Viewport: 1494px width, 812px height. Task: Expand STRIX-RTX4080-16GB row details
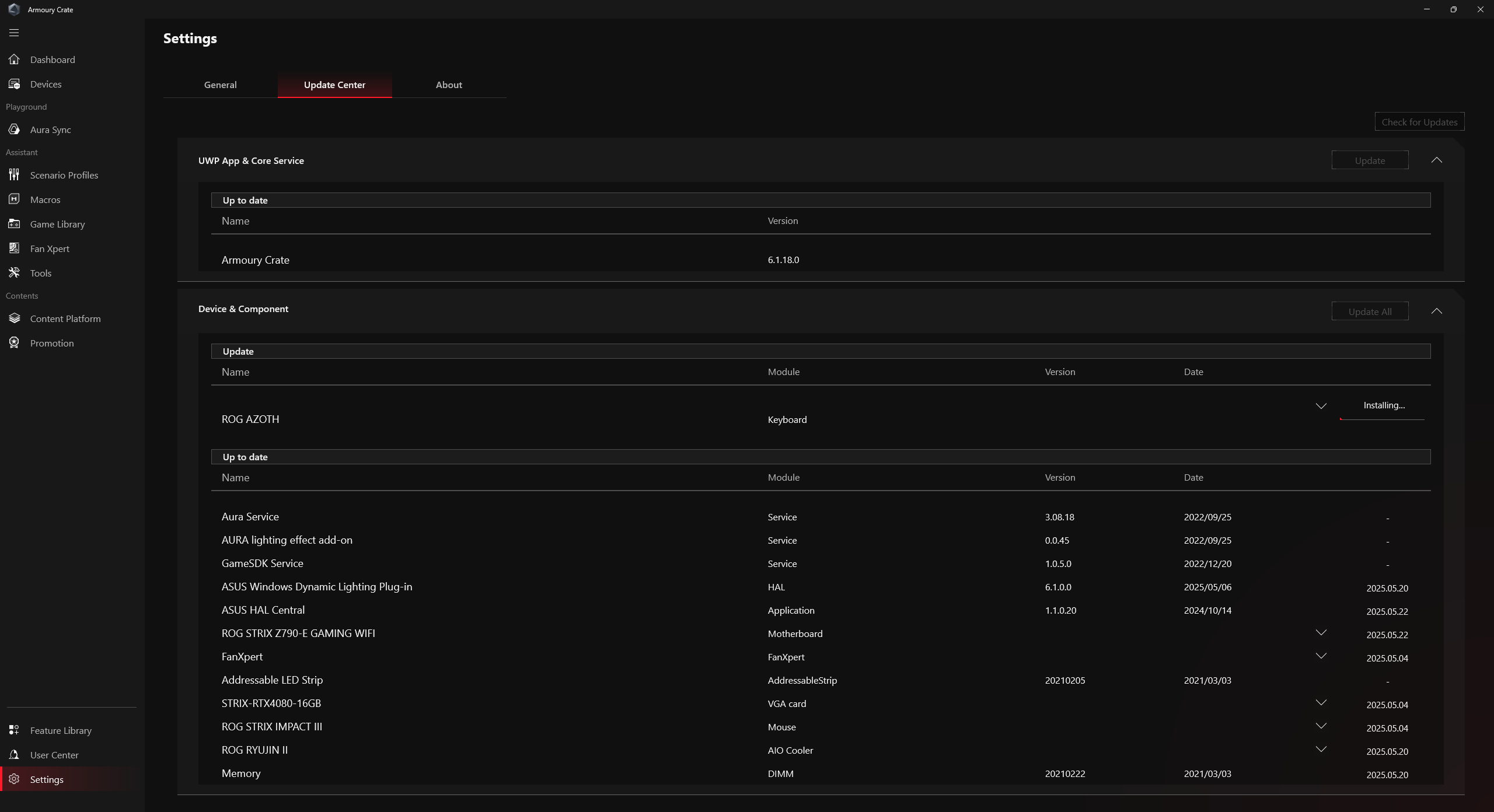[x=1321, y=703]
